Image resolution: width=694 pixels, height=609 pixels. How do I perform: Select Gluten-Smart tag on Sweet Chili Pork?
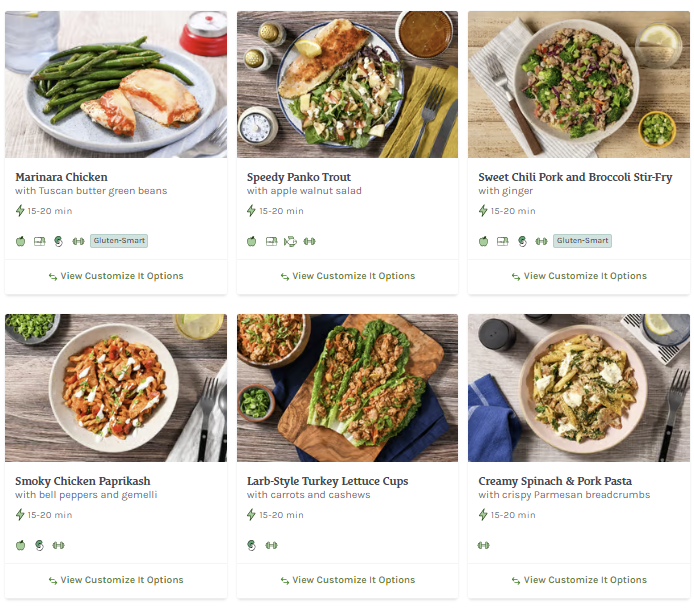pyautogui.click(x=582, y=241)
